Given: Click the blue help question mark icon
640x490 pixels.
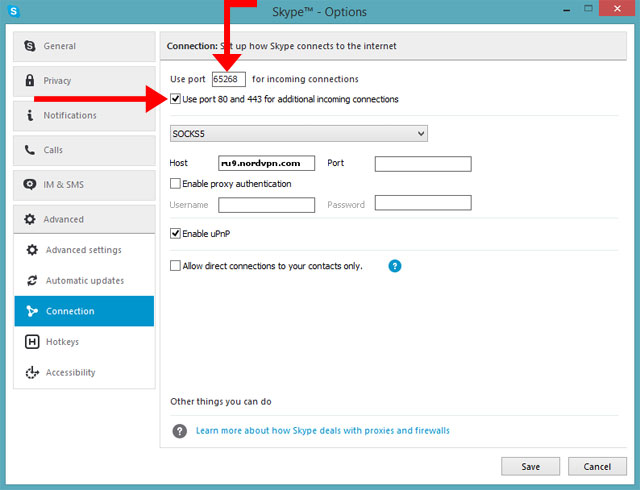Looking at the screenshot, I should coord(394,266).
